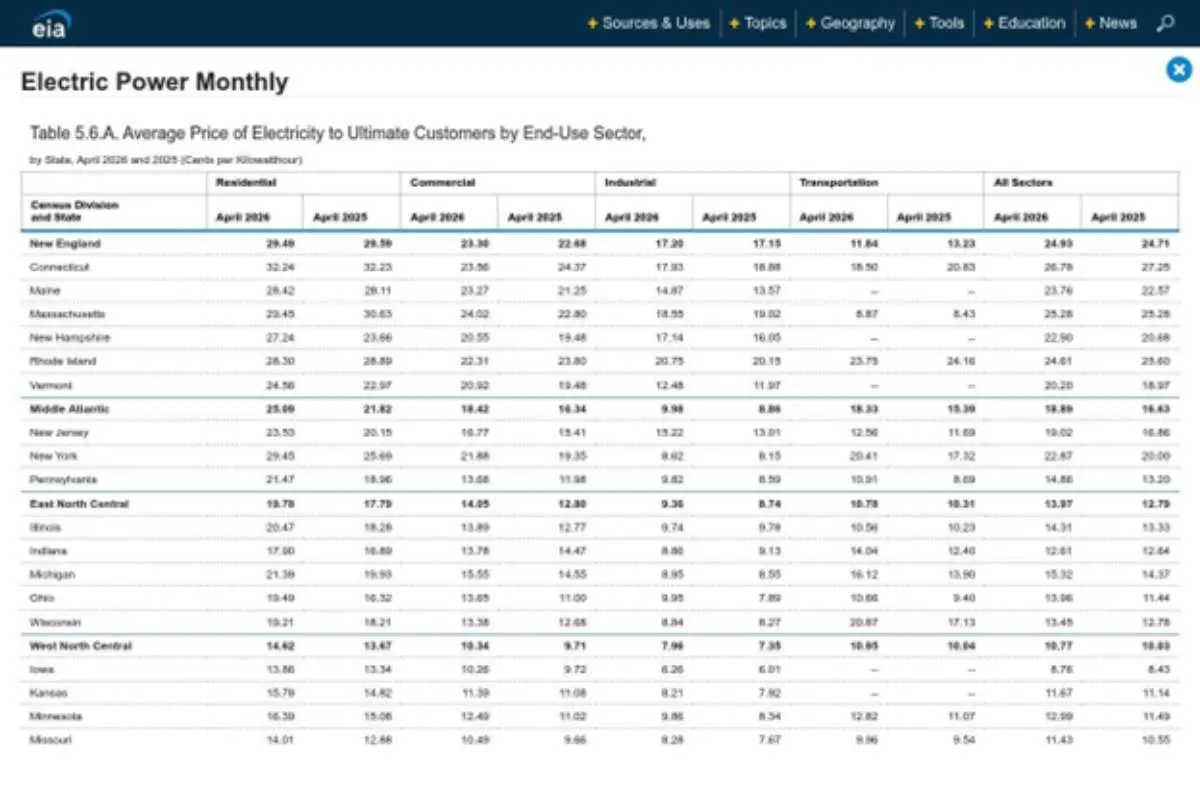Select the East North Central row label
Viewport: 1200px width, 800px height.
79,504
